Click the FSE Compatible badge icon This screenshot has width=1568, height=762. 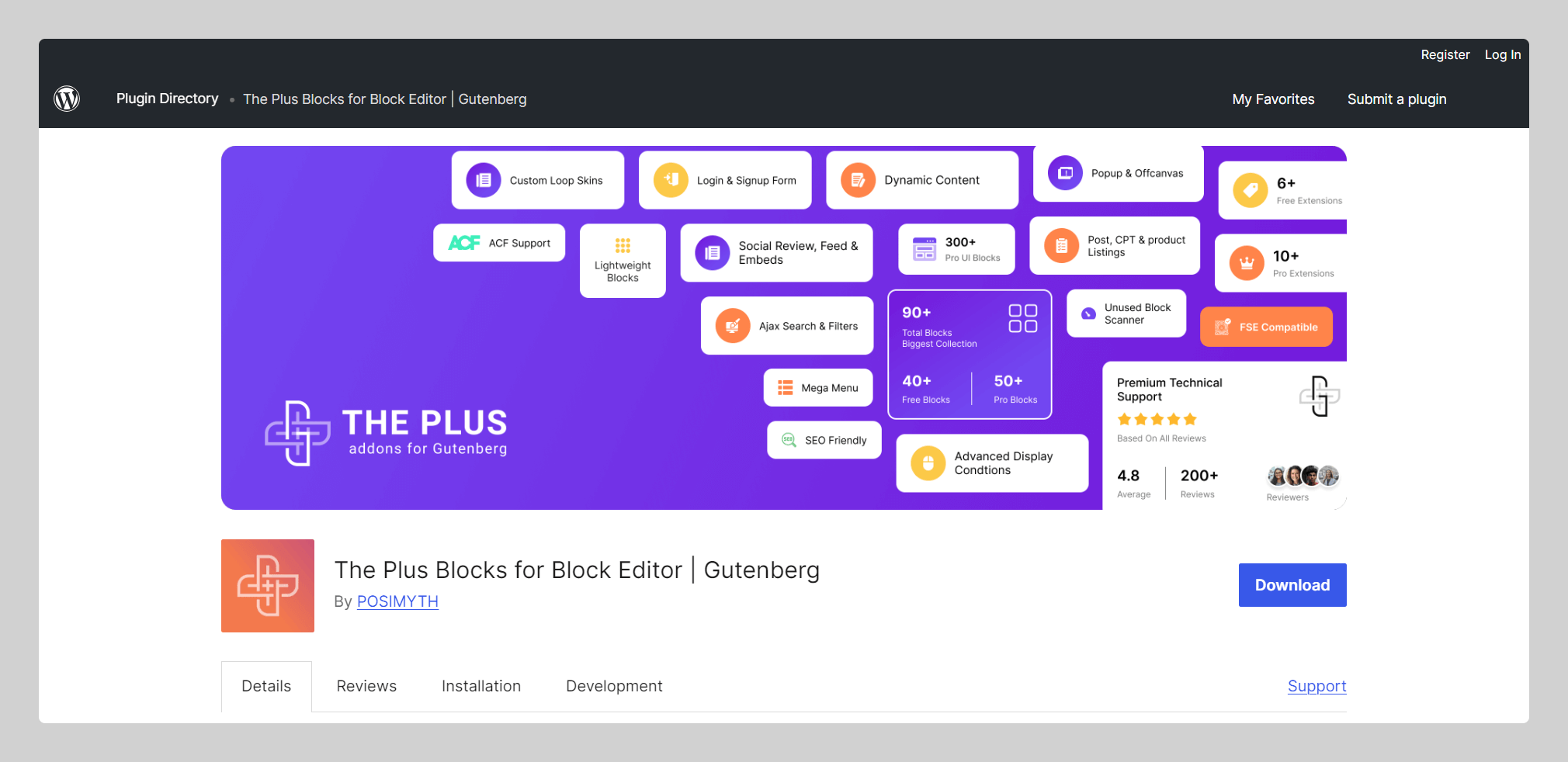[1223, 327]
